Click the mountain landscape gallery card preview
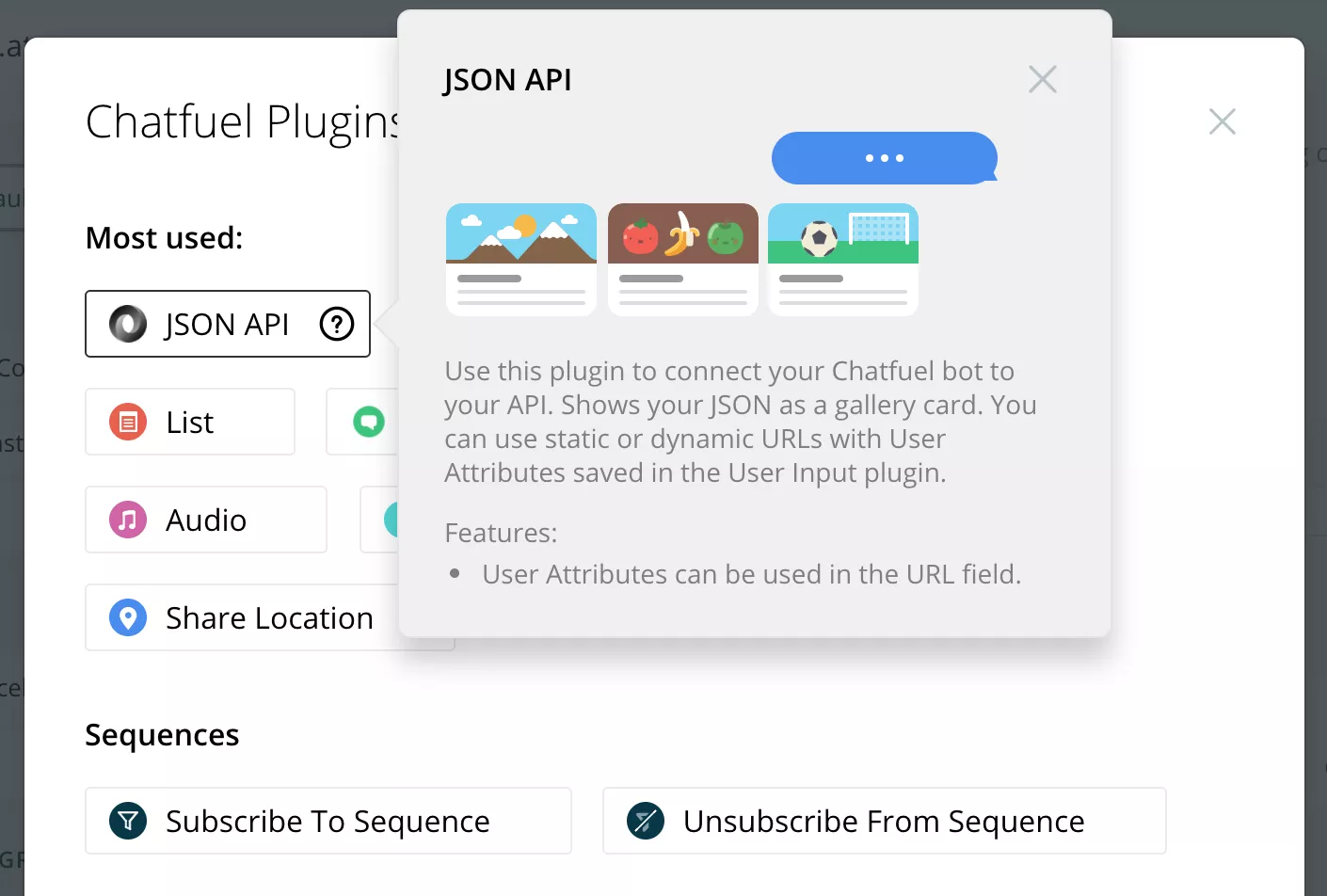Image resolution: width=1327 pixels, height=896 pixels. [520, 259]
